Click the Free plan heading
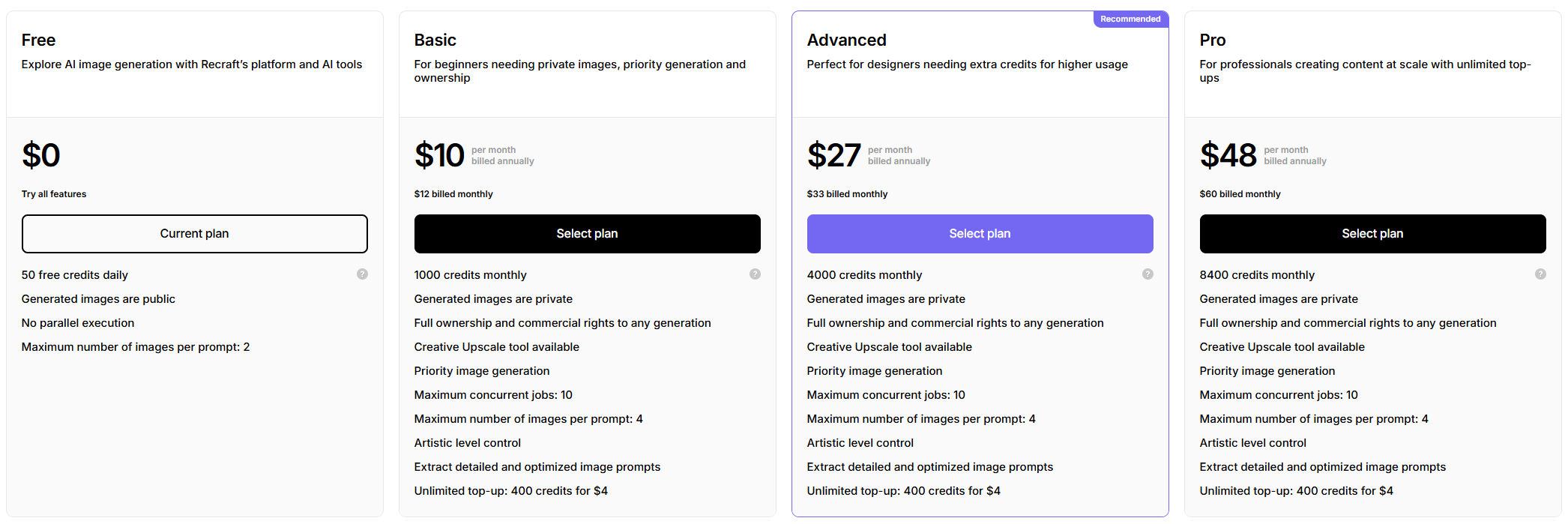Image resolution: width=1568 pixels, height=524 pixels. pyautogui.click(x=39, y=40)
